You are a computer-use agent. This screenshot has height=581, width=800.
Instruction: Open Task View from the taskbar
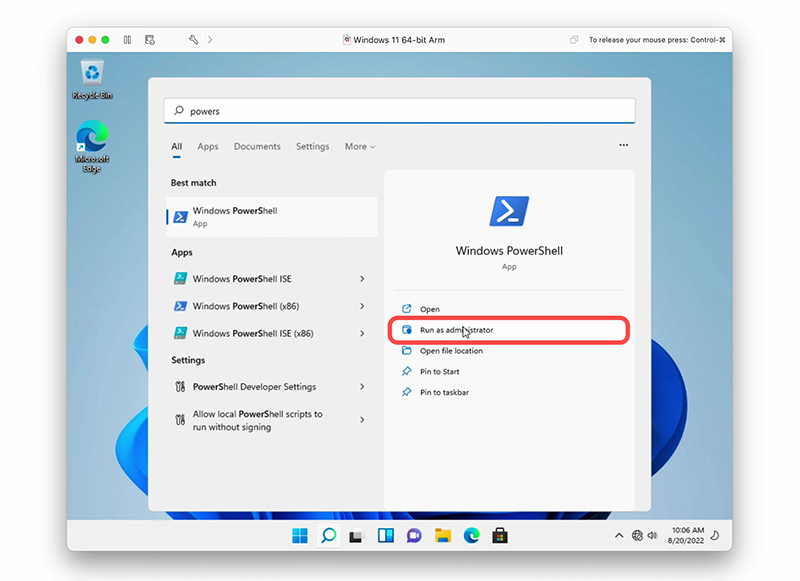coord(357,536)
